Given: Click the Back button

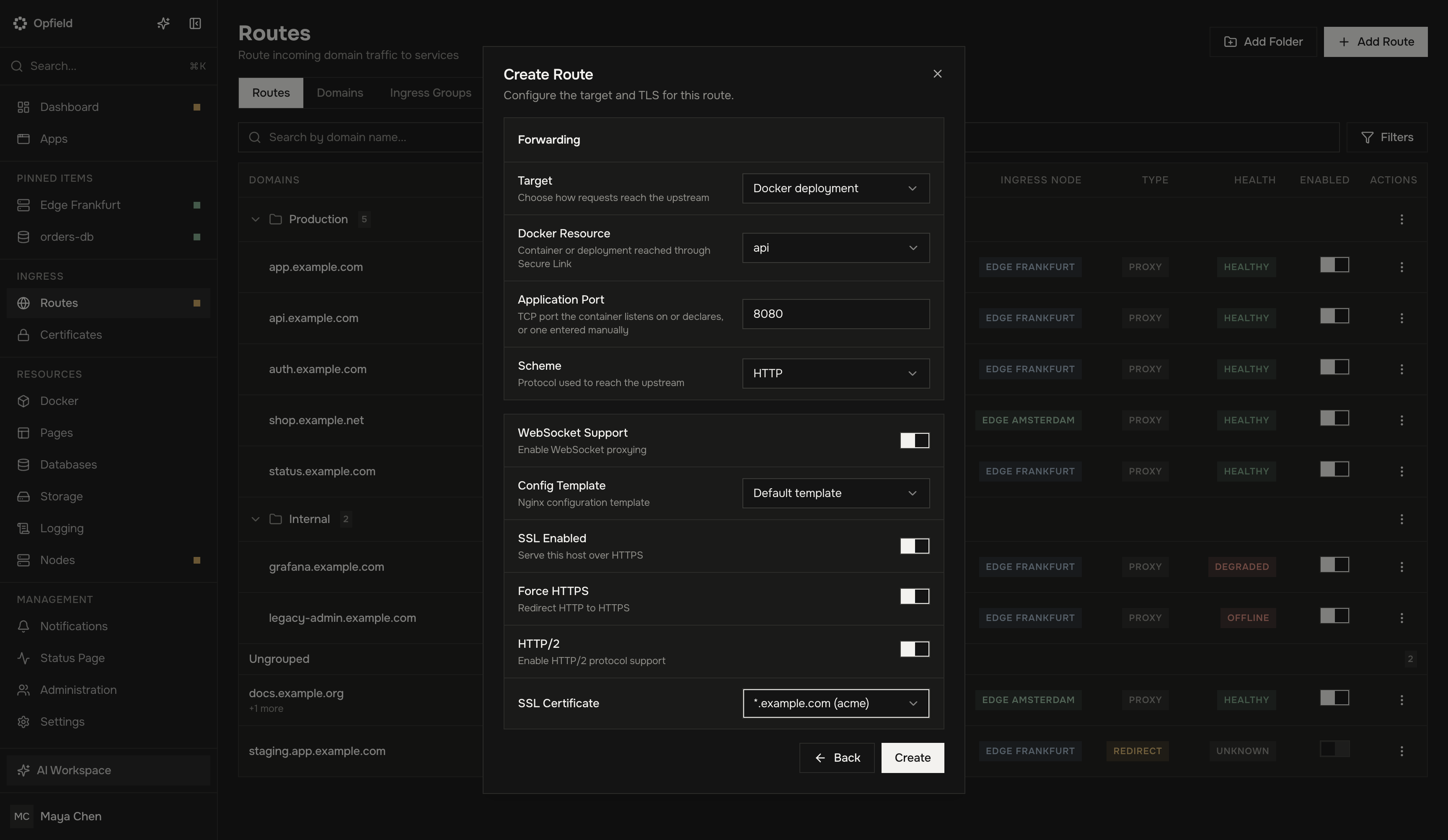Looking at the screenshot, I should (x=837, y=758).
